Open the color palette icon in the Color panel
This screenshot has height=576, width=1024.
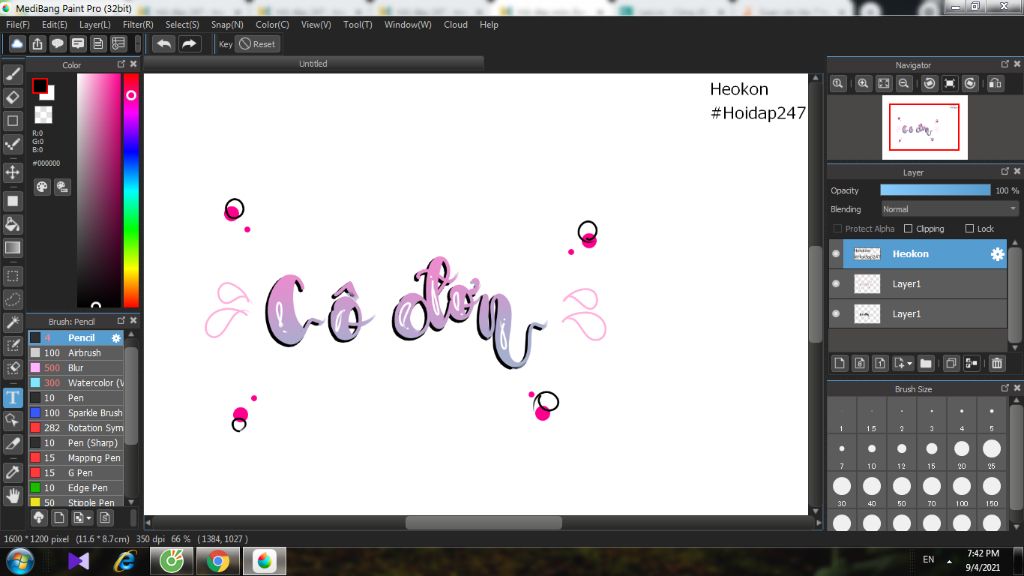42,187
